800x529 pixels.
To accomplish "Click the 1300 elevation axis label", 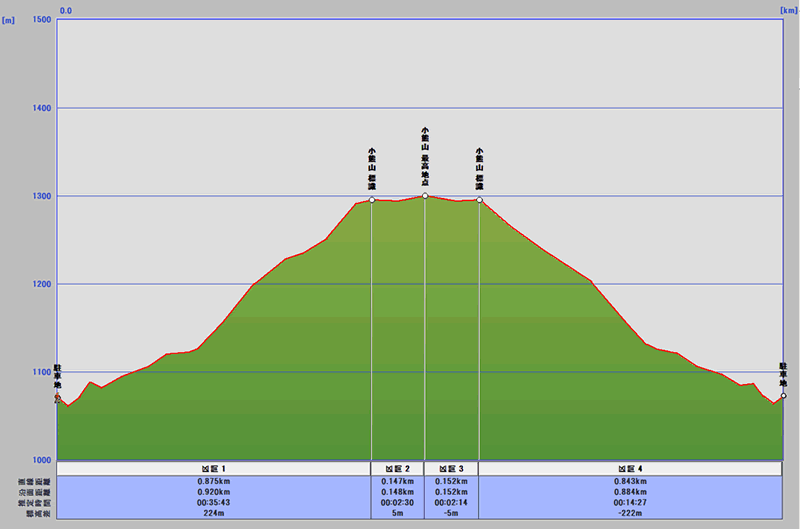I will pyautogui.click(x=41, y=196).
